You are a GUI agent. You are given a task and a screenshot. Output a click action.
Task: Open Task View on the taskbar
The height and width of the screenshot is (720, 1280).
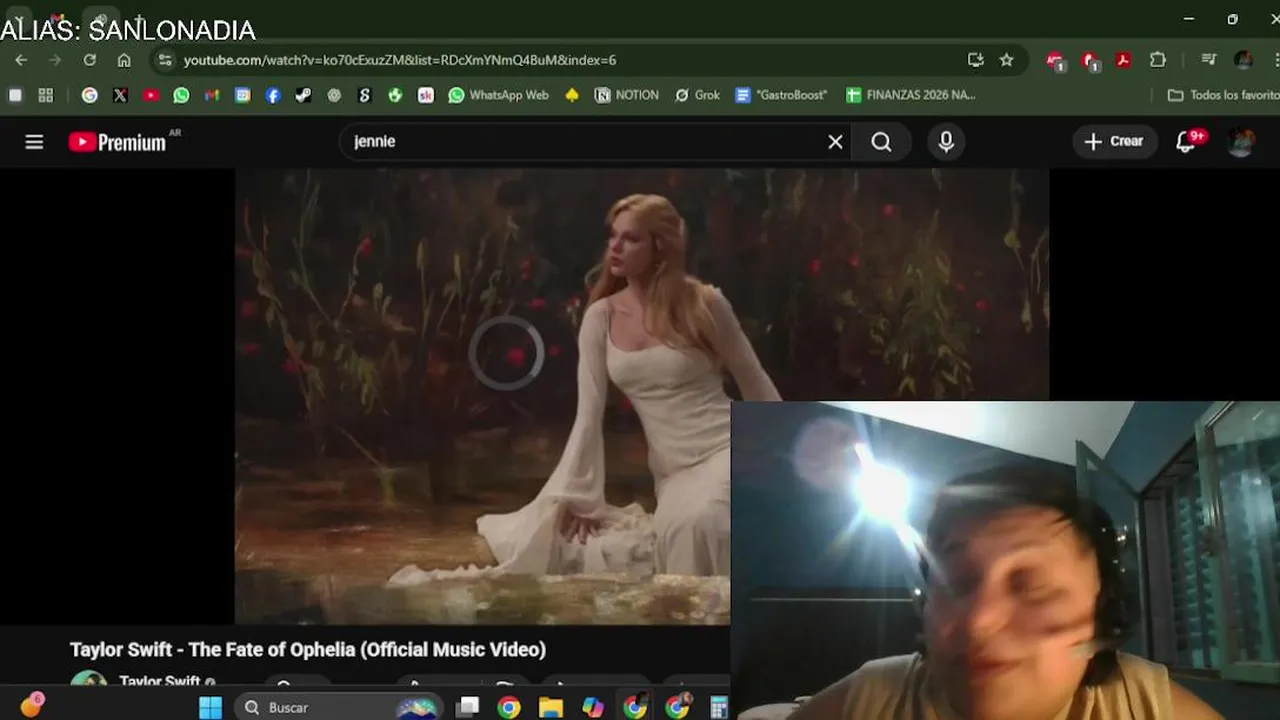pos(467,707)
